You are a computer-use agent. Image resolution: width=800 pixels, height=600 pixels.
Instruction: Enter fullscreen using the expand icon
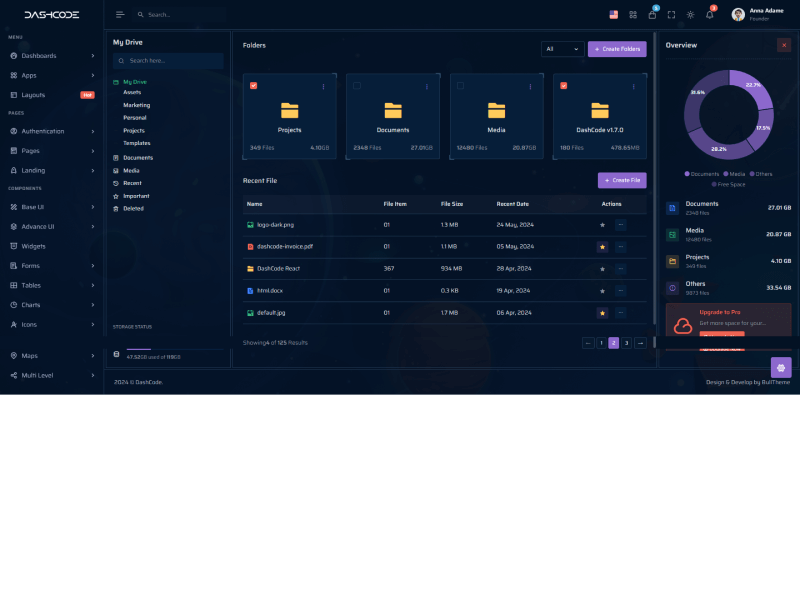(672, 14)
